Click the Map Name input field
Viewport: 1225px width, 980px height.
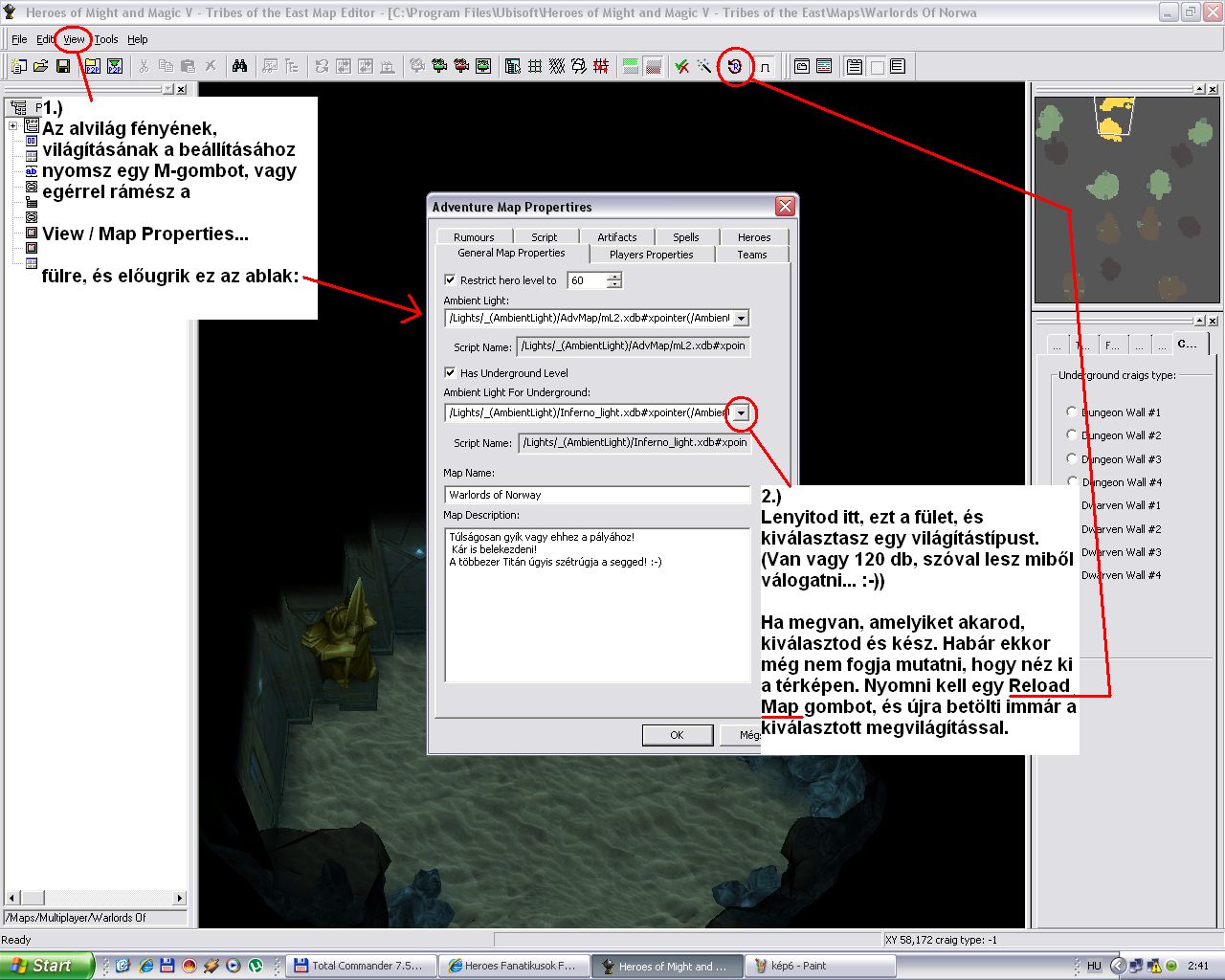pos(597,495)
